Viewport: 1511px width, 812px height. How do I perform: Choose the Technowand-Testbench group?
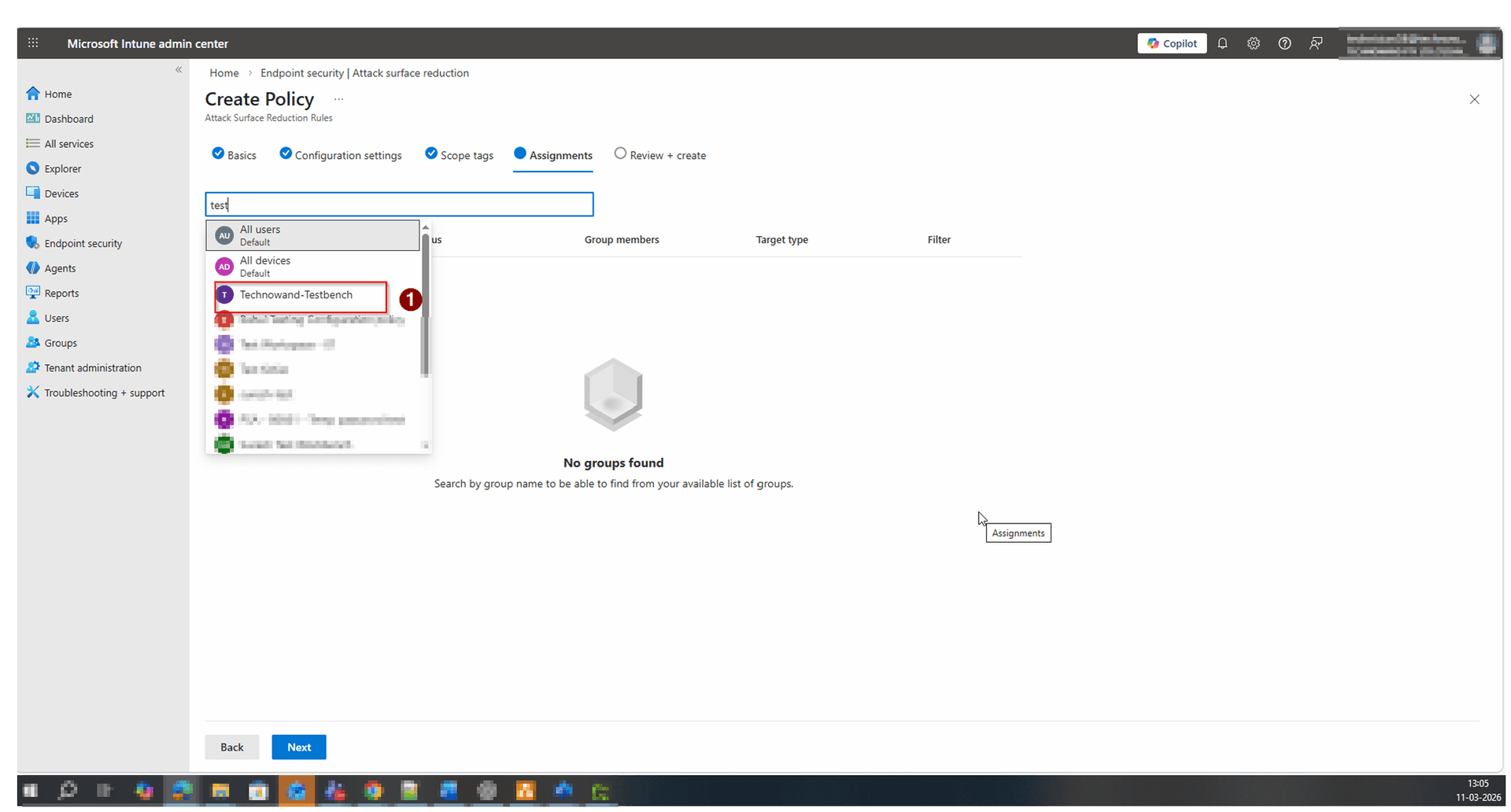pos(301,295)
